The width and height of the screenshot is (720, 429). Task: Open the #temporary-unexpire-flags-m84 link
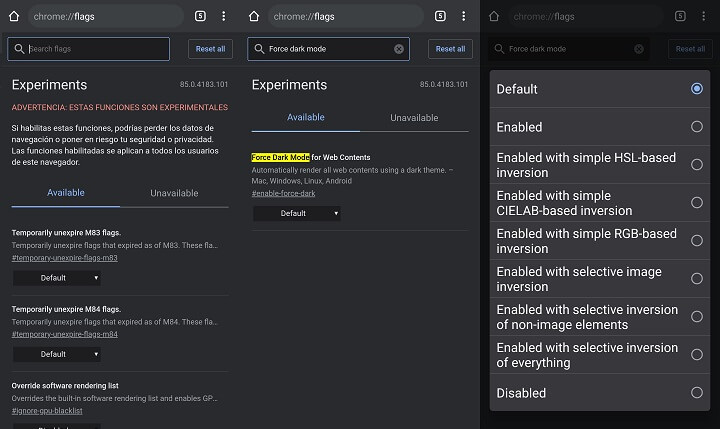[64, 334]
